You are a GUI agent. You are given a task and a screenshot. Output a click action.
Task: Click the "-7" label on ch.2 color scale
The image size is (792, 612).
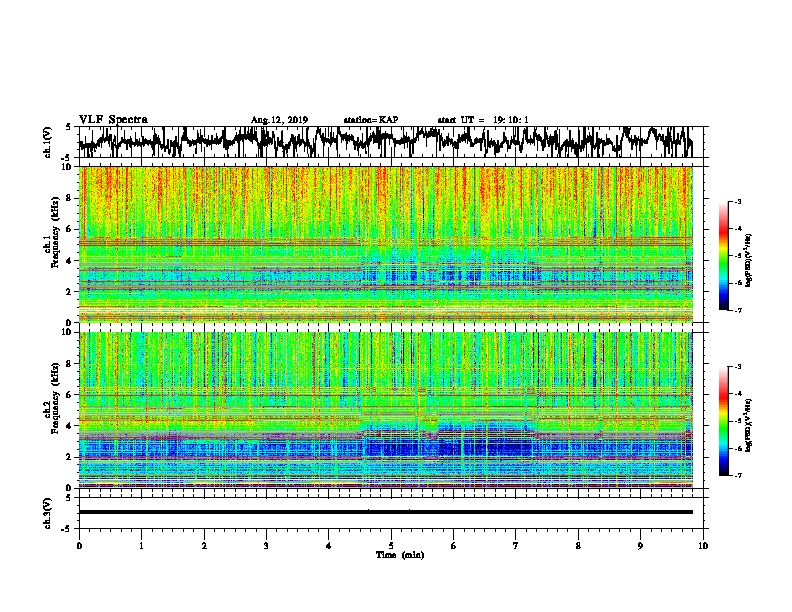click(x=738, y=475)
